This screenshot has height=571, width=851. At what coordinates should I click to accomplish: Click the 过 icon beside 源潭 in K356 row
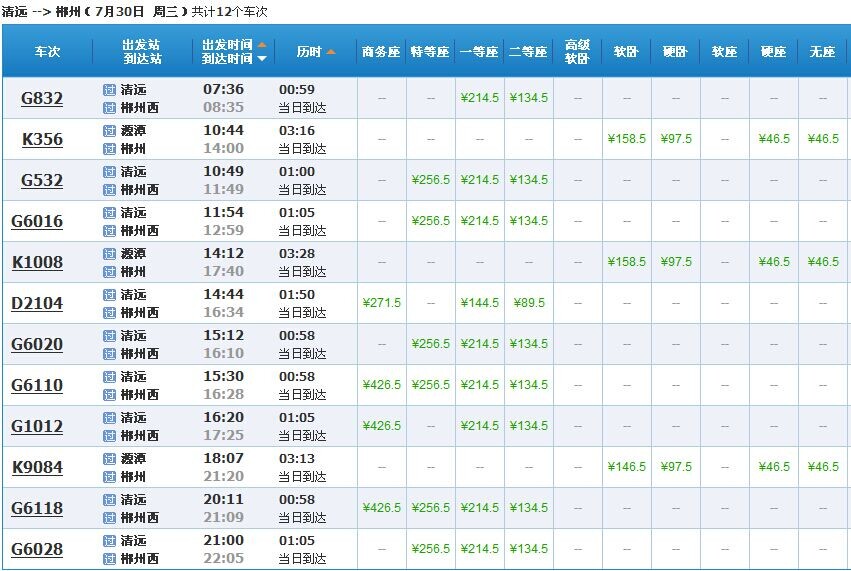click(109, 130)
